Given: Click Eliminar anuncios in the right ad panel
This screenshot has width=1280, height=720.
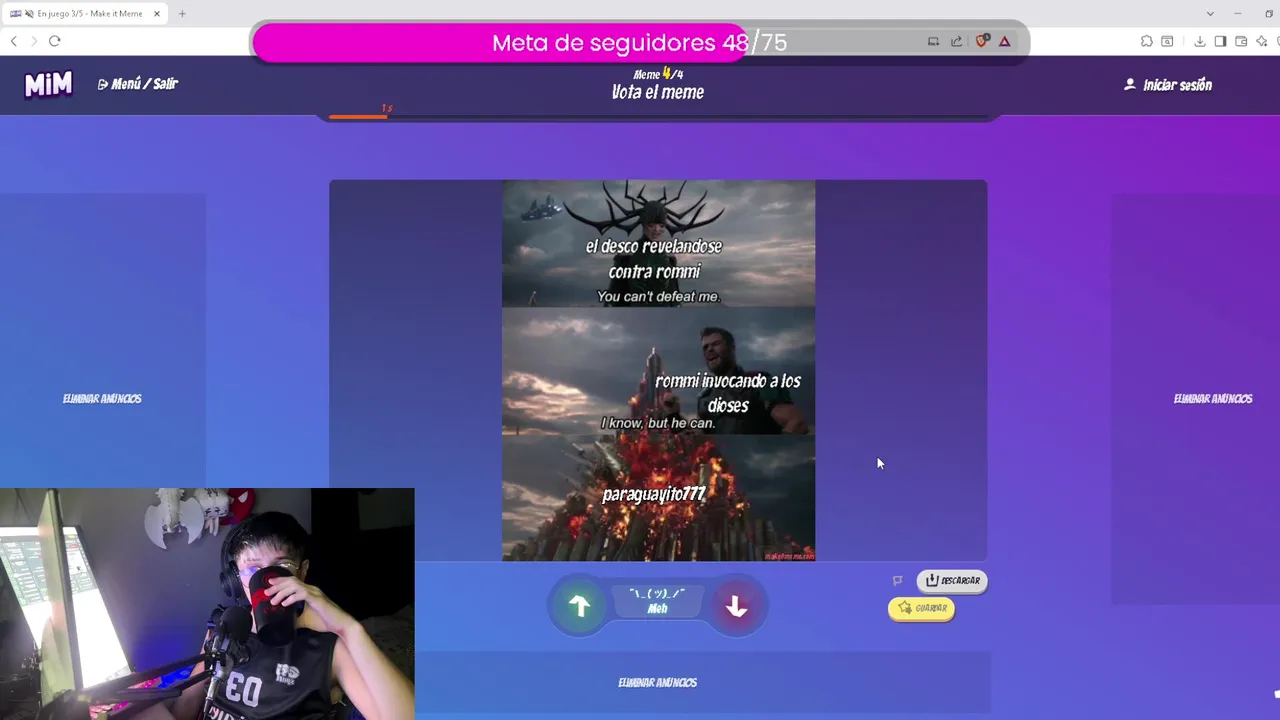Looking at the screenshot, I should (x=1213, y=399).
